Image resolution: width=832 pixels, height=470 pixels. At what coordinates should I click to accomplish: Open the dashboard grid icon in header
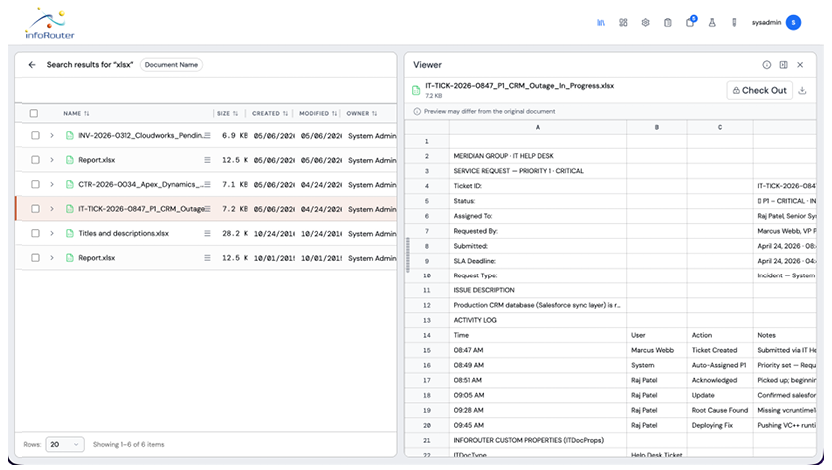(623, 23)
